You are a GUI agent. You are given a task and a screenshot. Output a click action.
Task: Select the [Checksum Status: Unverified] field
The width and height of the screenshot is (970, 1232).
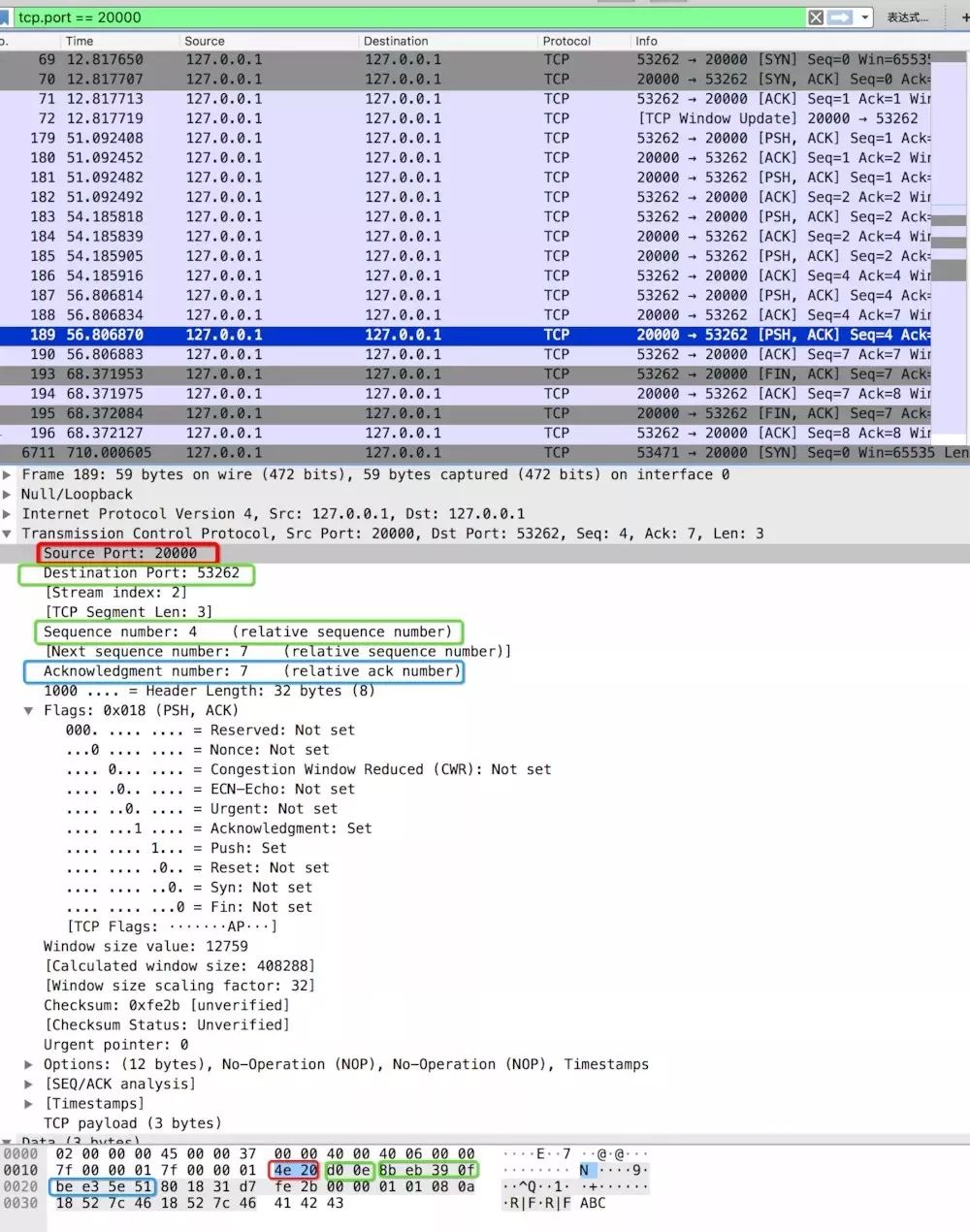167,1024
